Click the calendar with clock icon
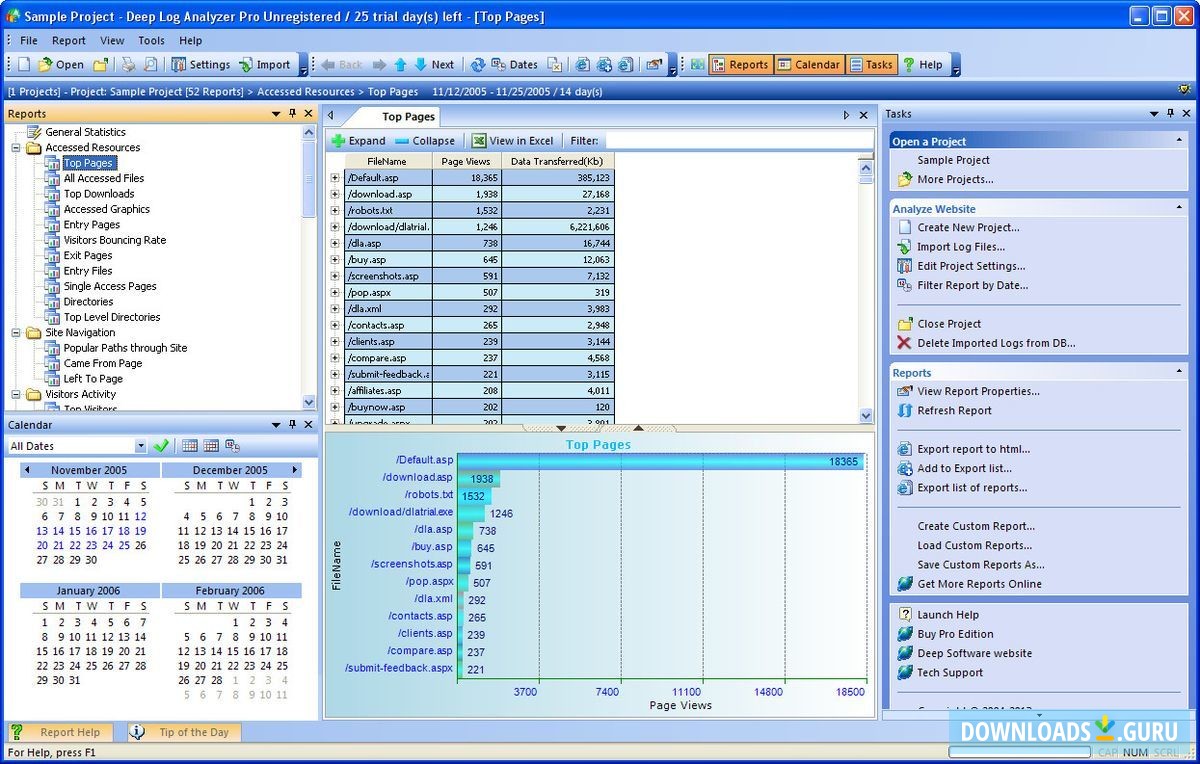The height and width of the screenshot is (764, 1200). click(x=233, y=446)
